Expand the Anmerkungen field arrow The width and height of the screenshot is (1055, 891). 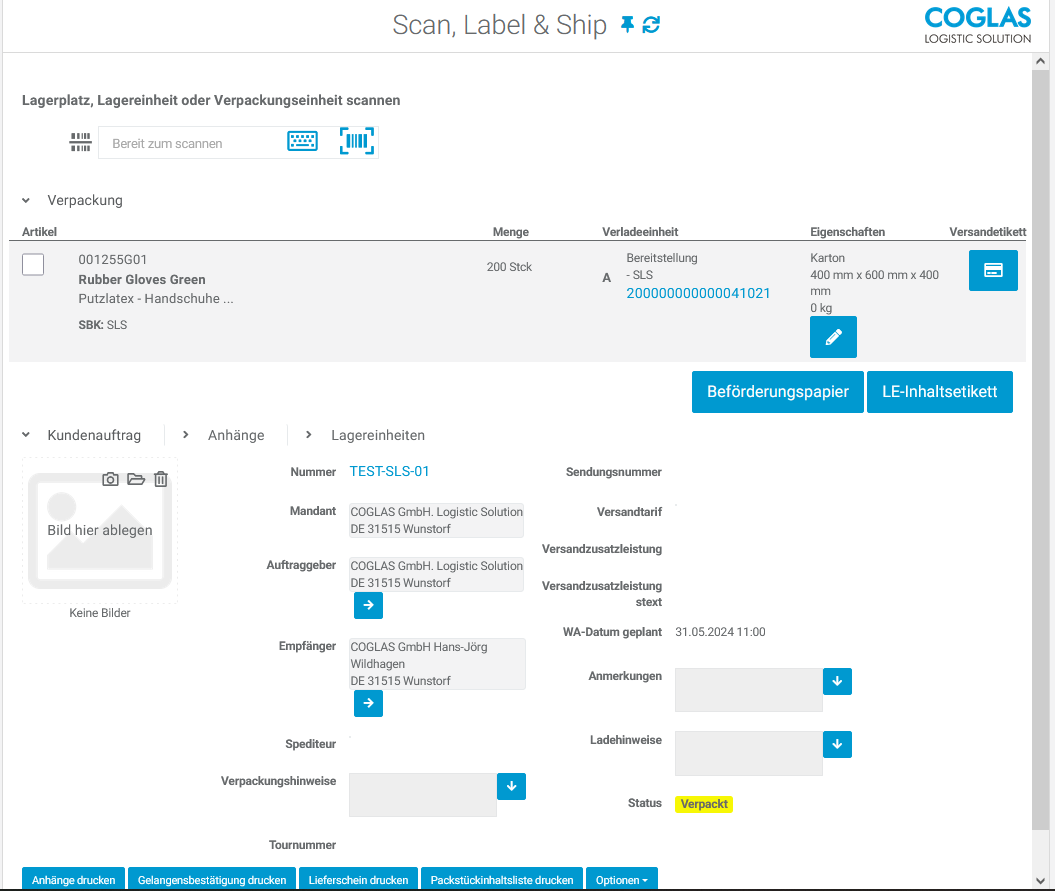coord(837,681)
